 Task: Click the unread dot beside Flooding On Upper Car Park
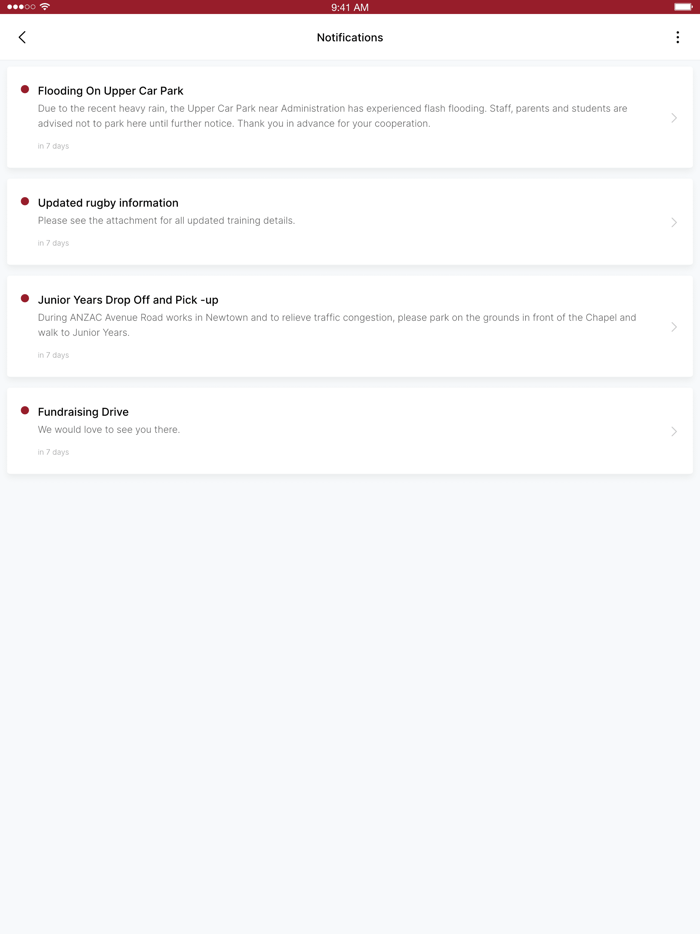[25, 89]
